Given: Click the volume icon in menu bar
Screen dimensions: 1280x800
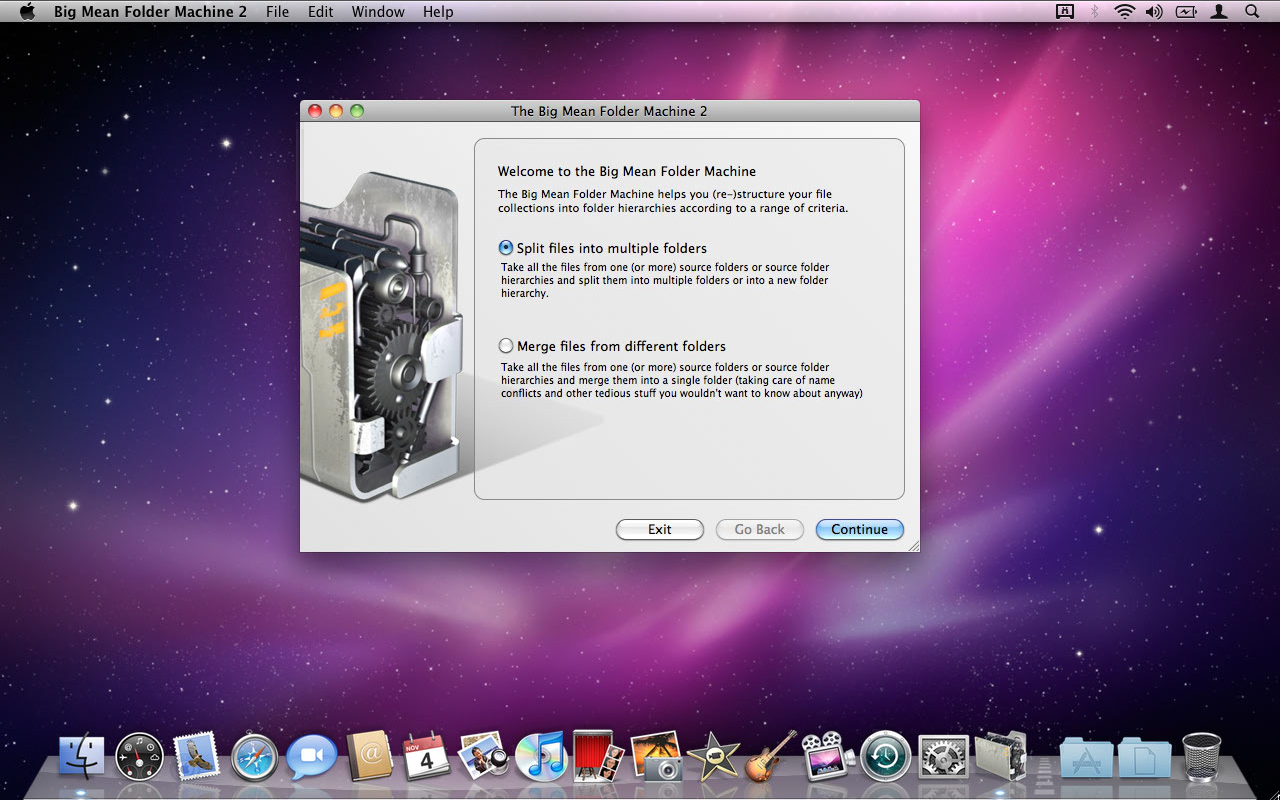Looking at the screenshot, I should (1154, 12).
